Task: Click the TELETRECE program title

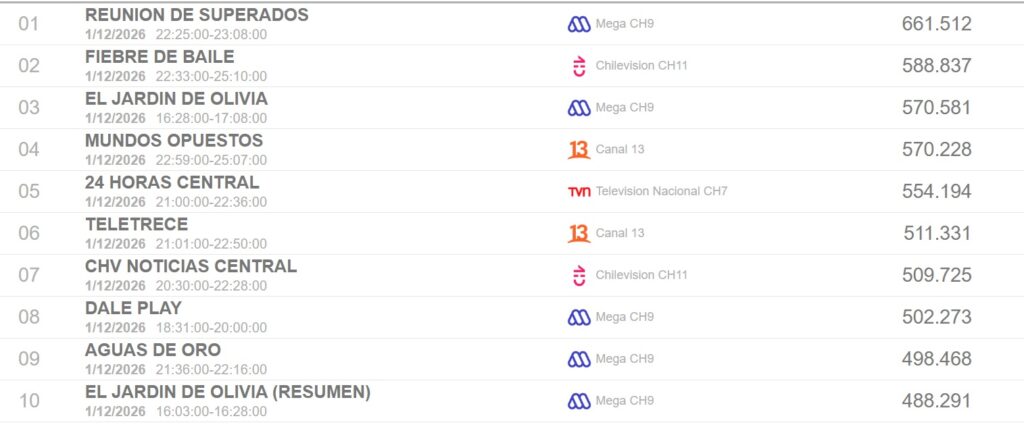Action: (134, 224)
